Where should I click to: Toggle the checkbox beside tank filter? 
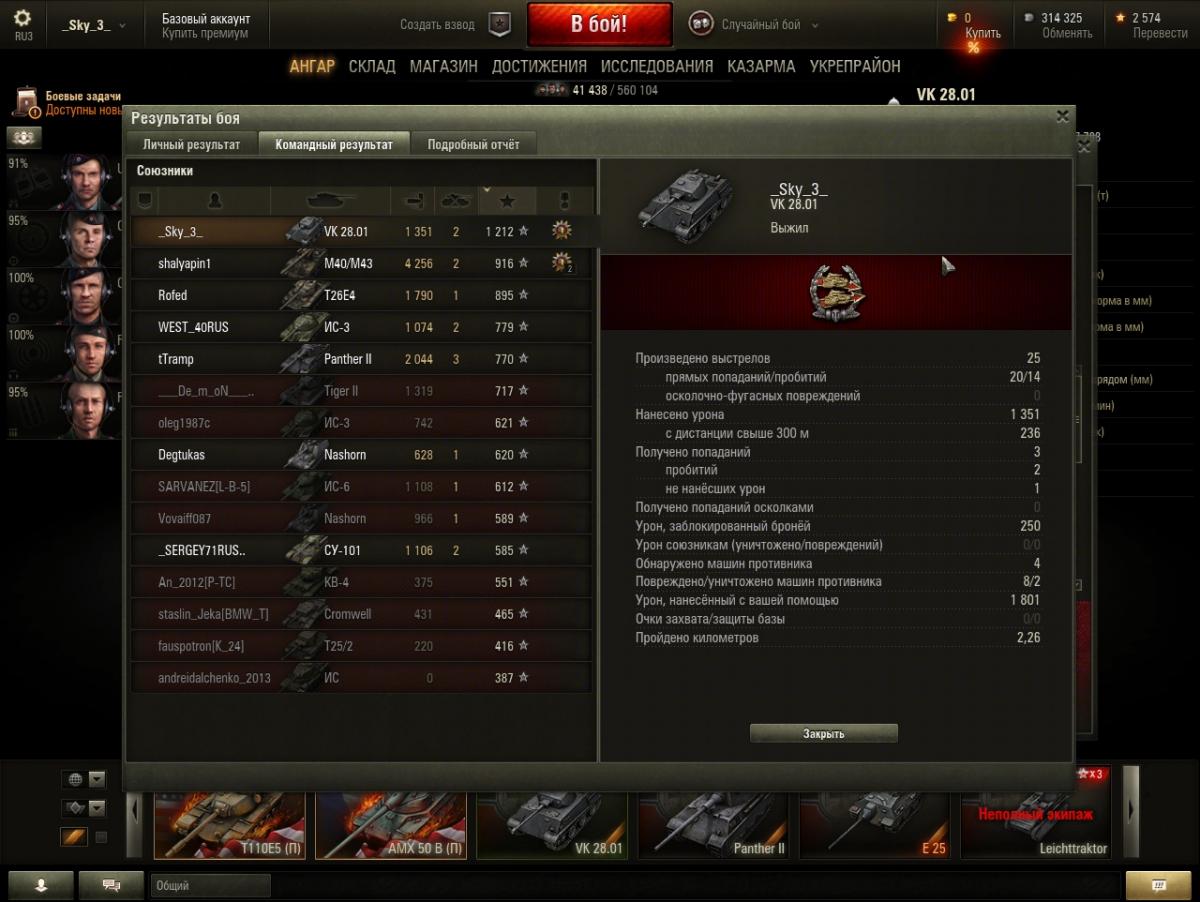coord(101,837)
